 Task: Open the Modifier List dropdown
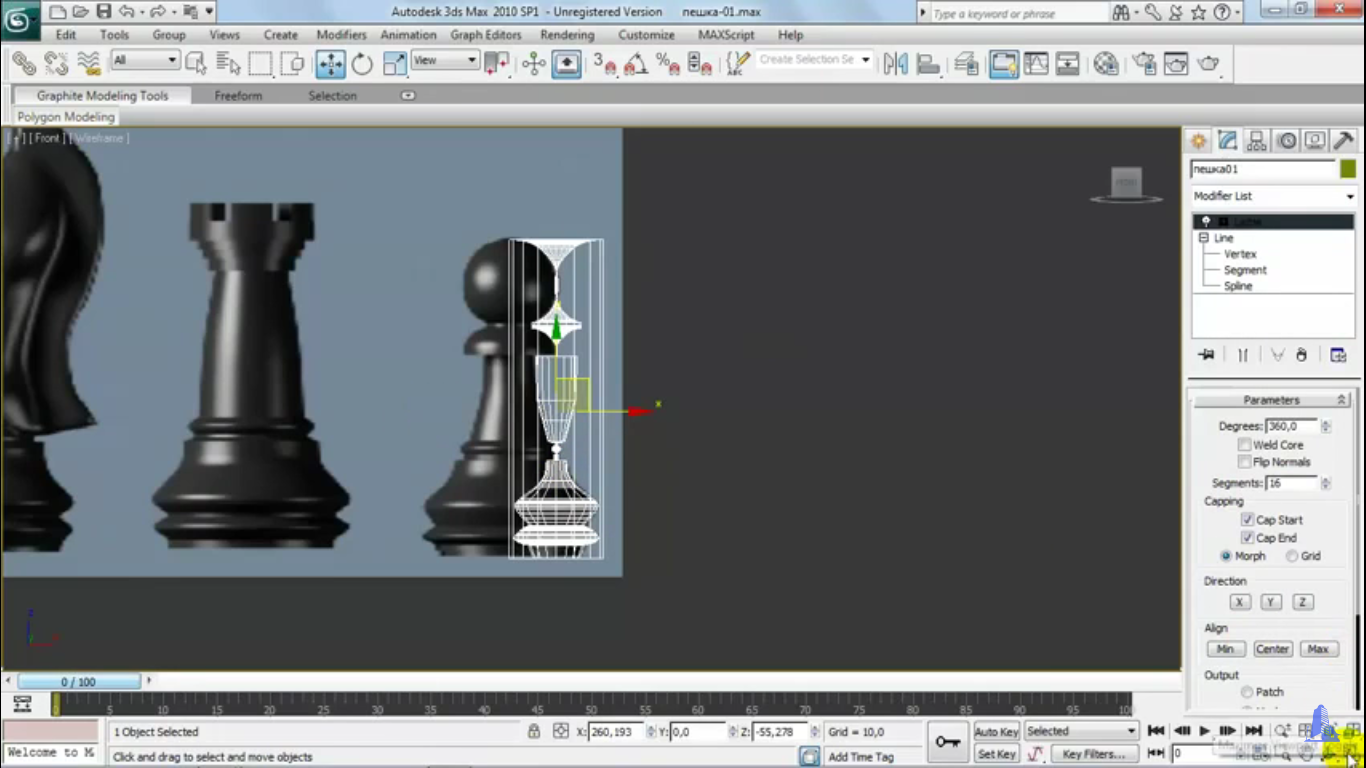pyautogui.click(x=1273, y=196)
